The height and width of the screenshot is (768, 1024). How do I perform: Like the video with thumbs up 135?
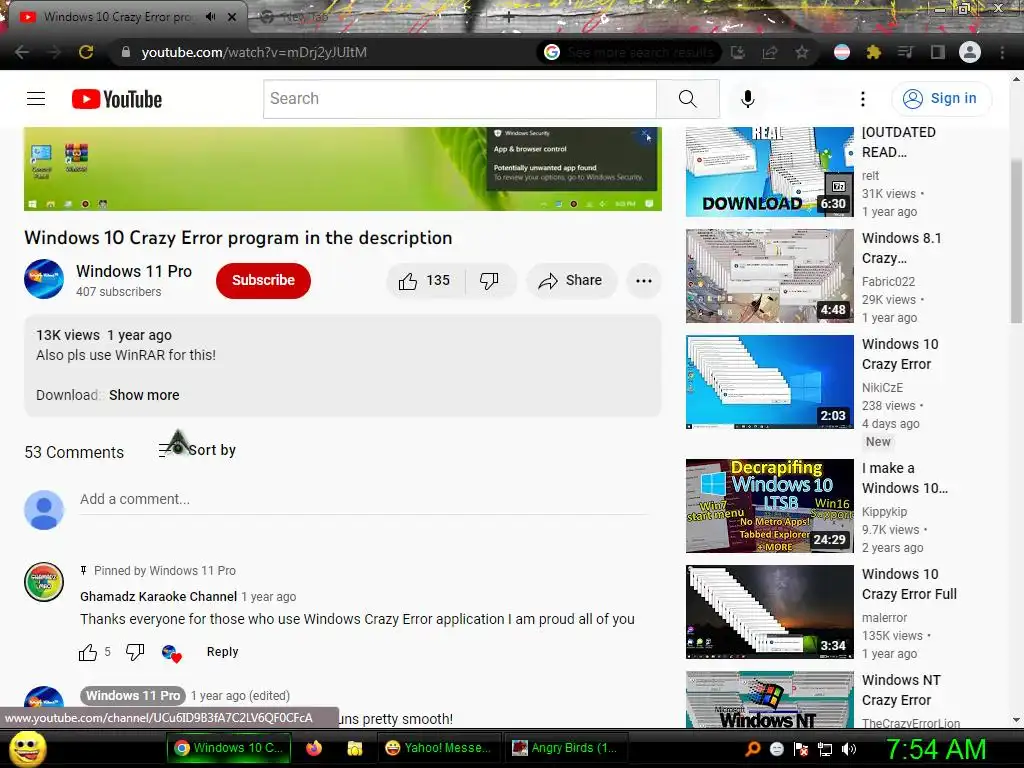tap(425, 281)
